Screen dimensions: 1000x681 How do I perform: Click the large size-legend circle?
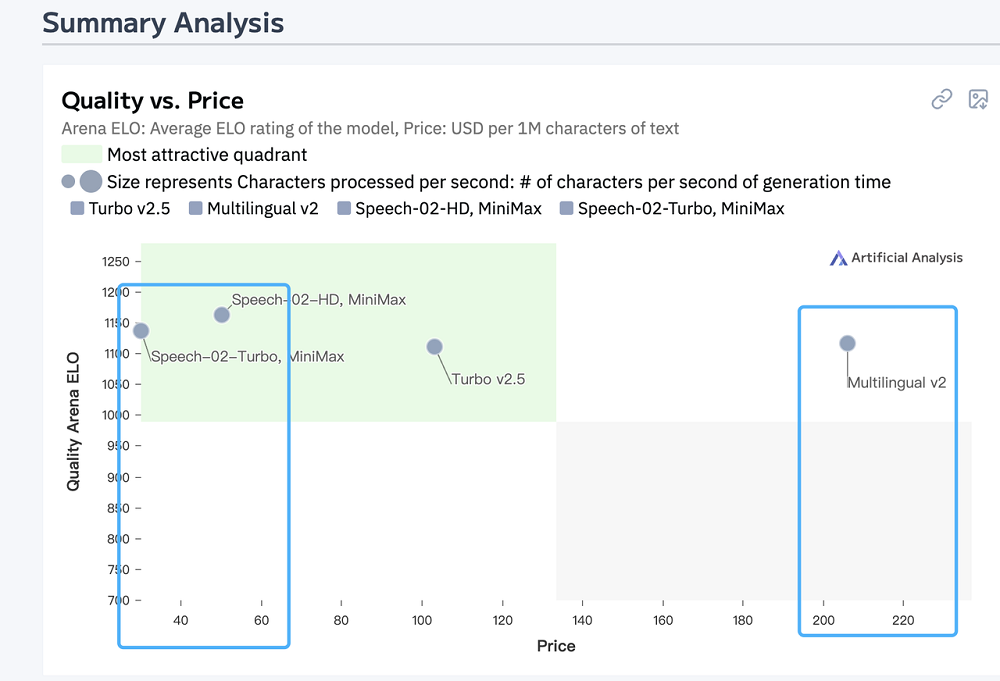(x=91, y=182)
